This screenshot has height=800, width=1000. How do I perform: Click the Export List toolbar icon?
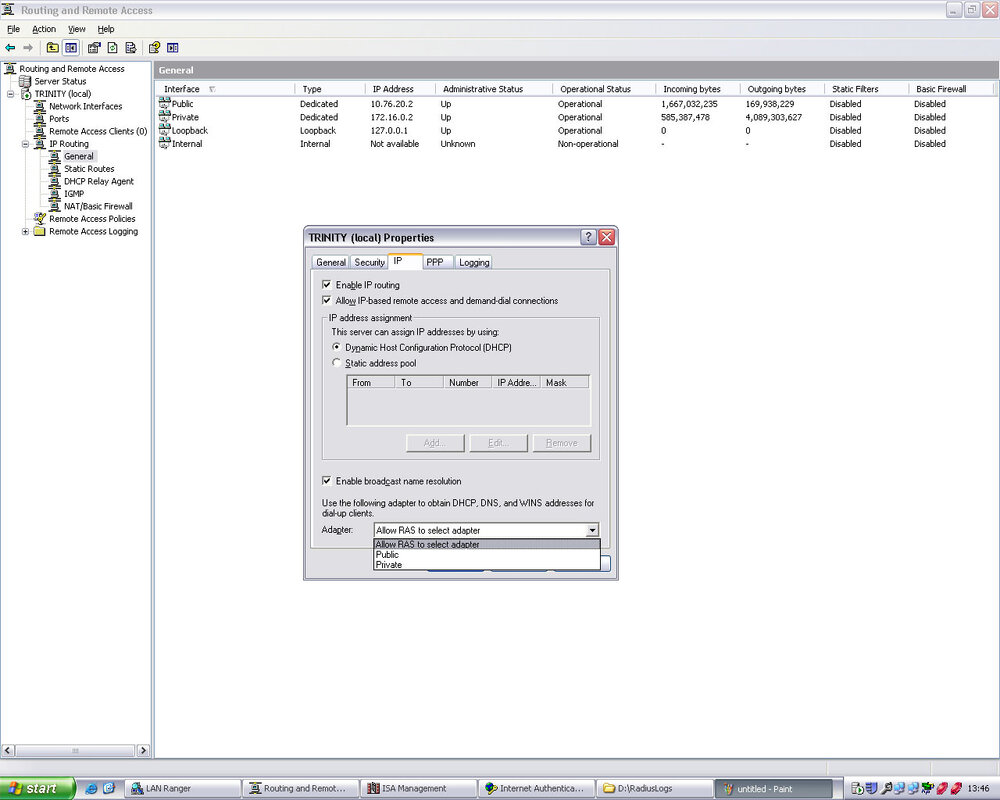pos(131,48)
